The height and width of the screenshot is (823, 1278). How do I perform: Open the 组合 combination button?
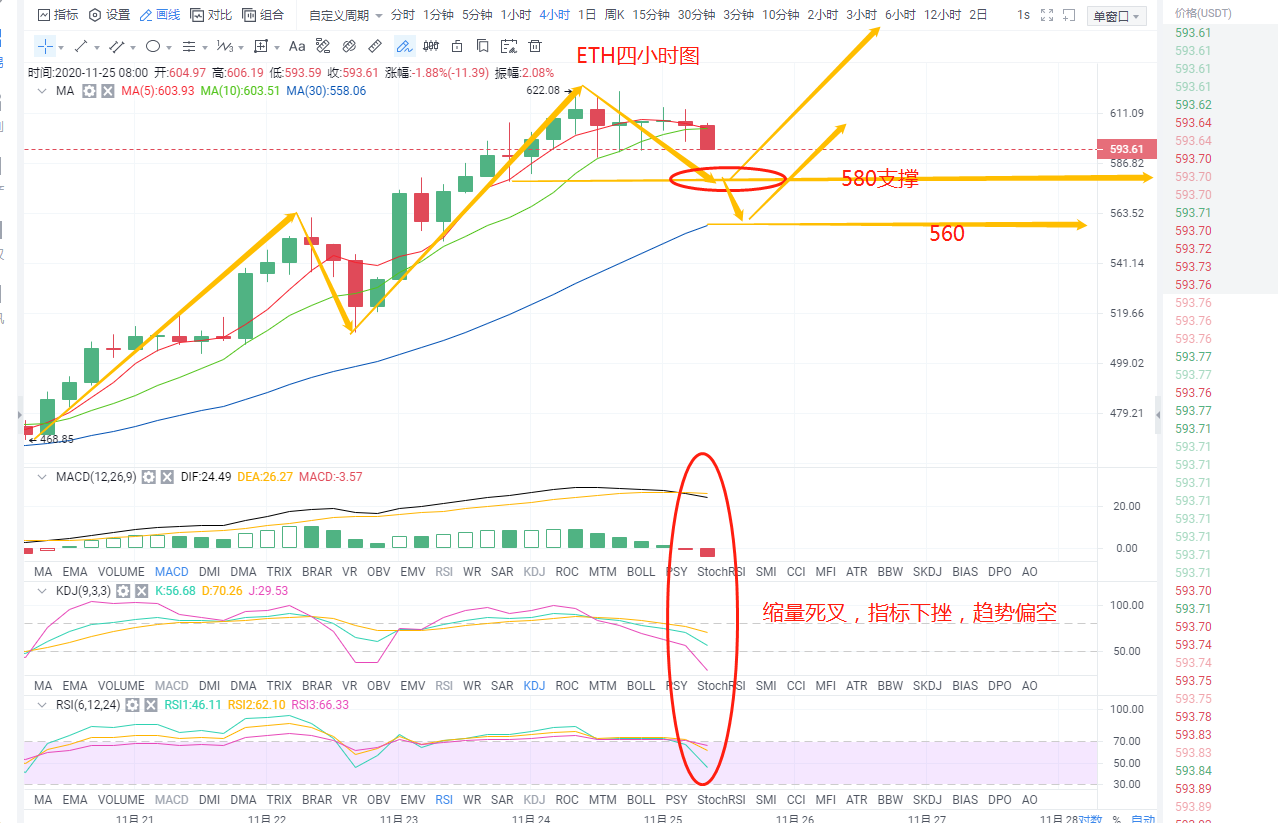(263, 15)
